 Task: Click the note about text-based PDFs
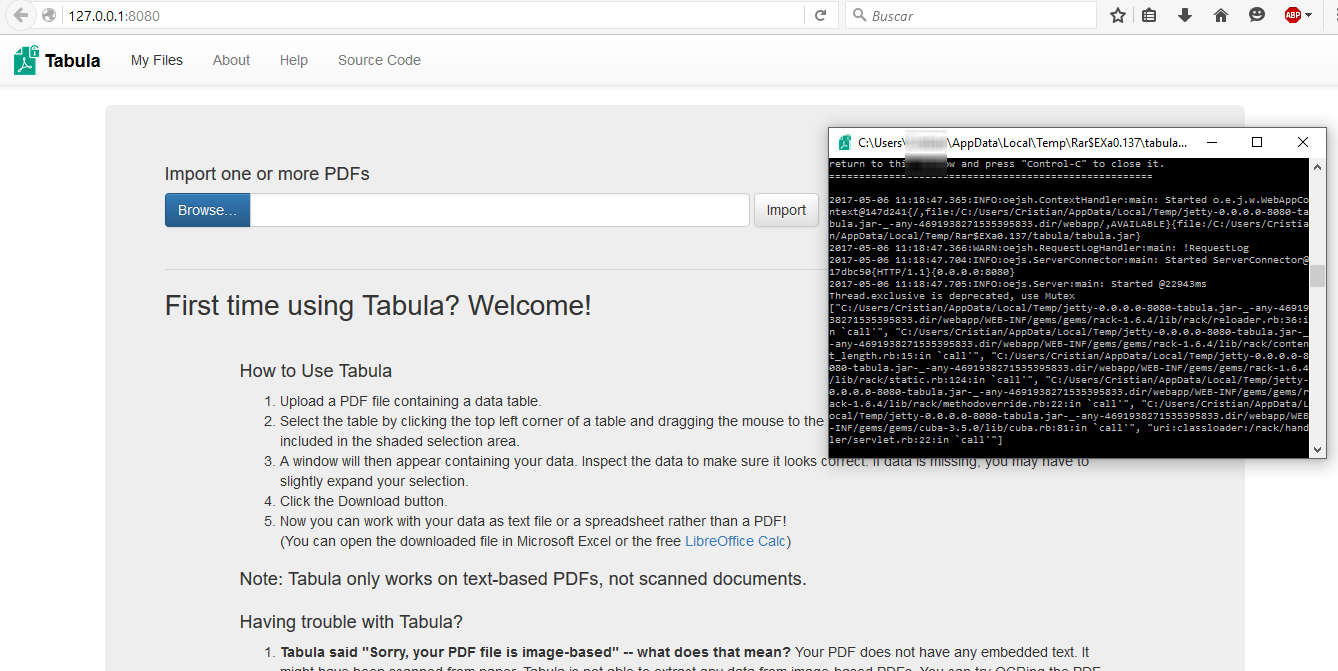[523, 579]
